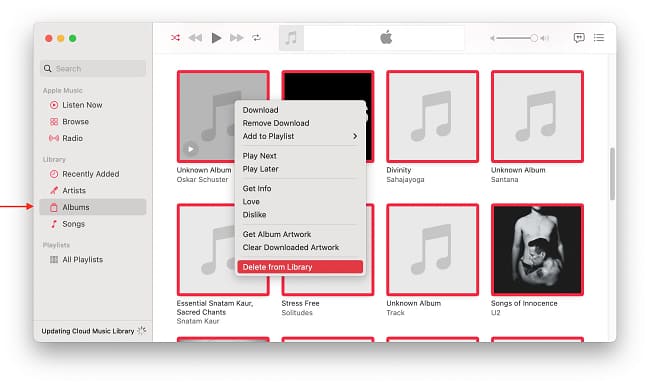Open Unknown Album by Track thumbnail
Screen dimensions: 650x386
click(432, 250)
